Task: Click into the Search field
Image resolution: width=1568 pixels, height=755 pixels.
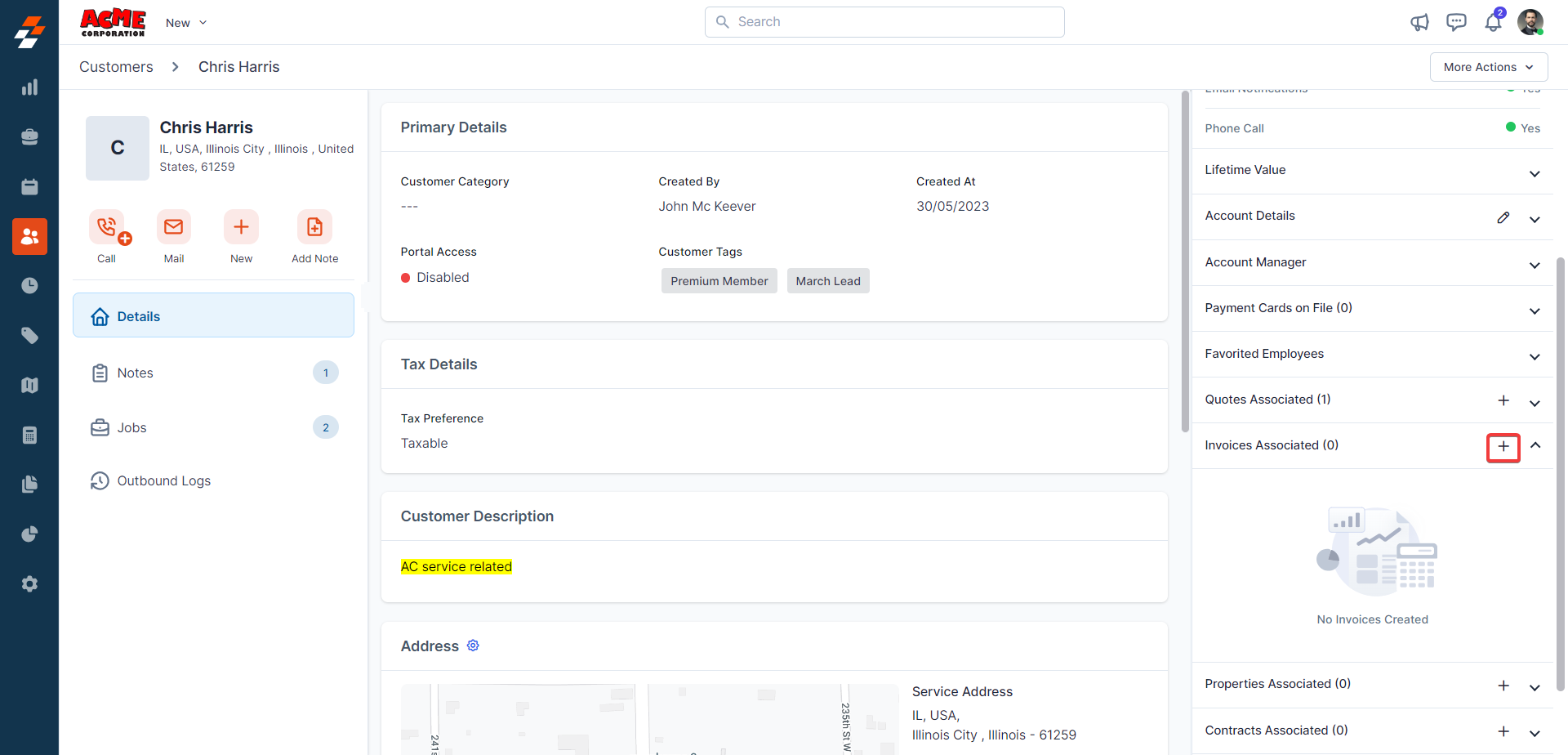Action: point(884,22)
